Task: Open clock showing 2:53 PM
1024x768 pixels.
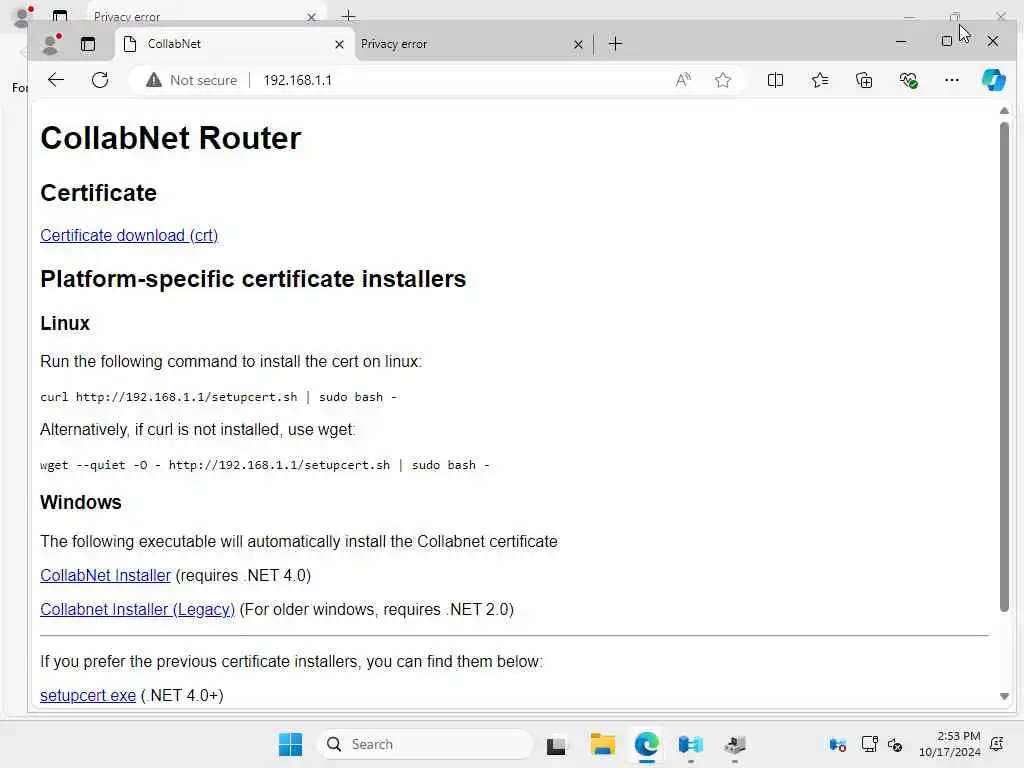Action: pyautogui.click(x=950, y=744)
